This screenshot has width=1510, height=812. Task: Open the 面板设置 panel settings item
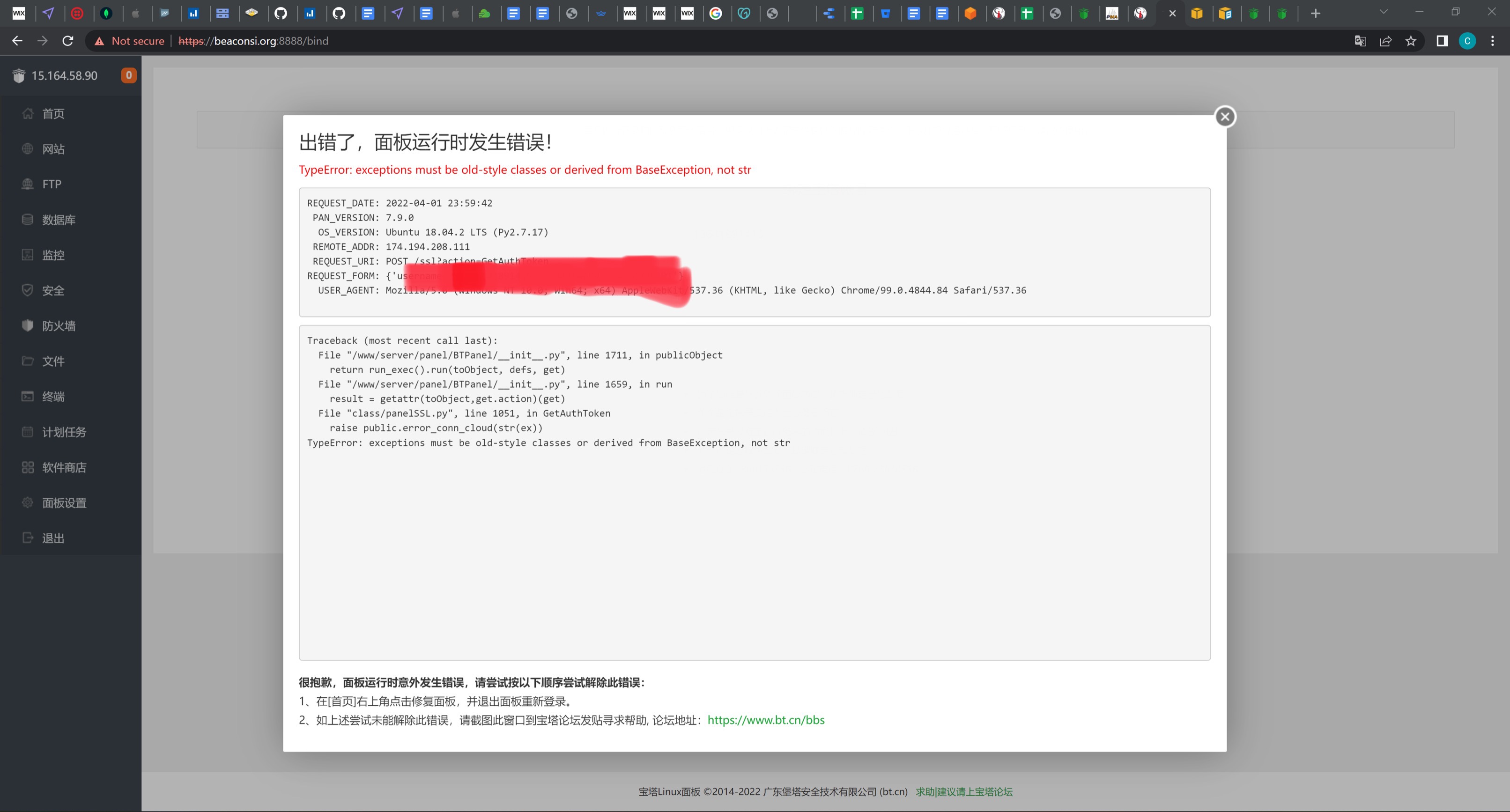tap(64, 503)
